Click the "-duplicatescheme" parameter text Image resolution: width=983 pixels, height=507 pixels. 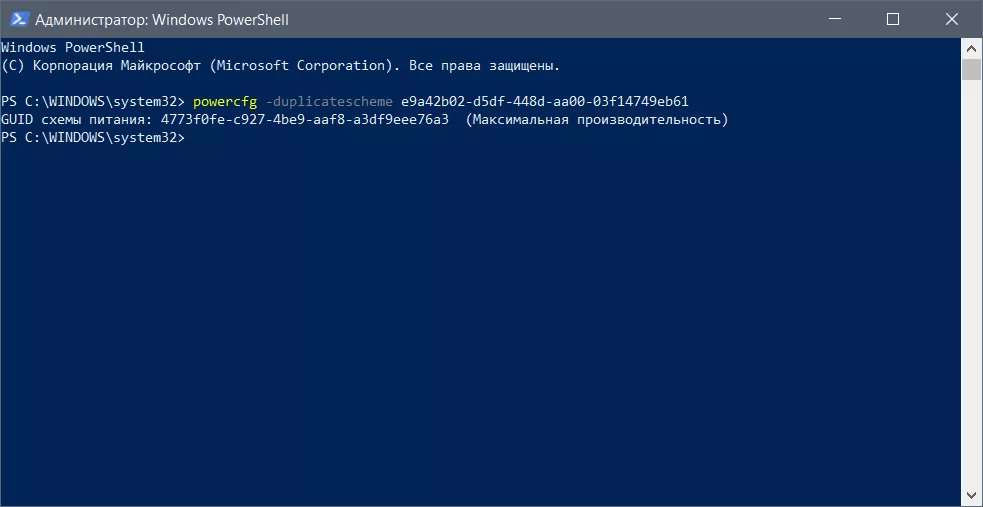click(330, 102)
